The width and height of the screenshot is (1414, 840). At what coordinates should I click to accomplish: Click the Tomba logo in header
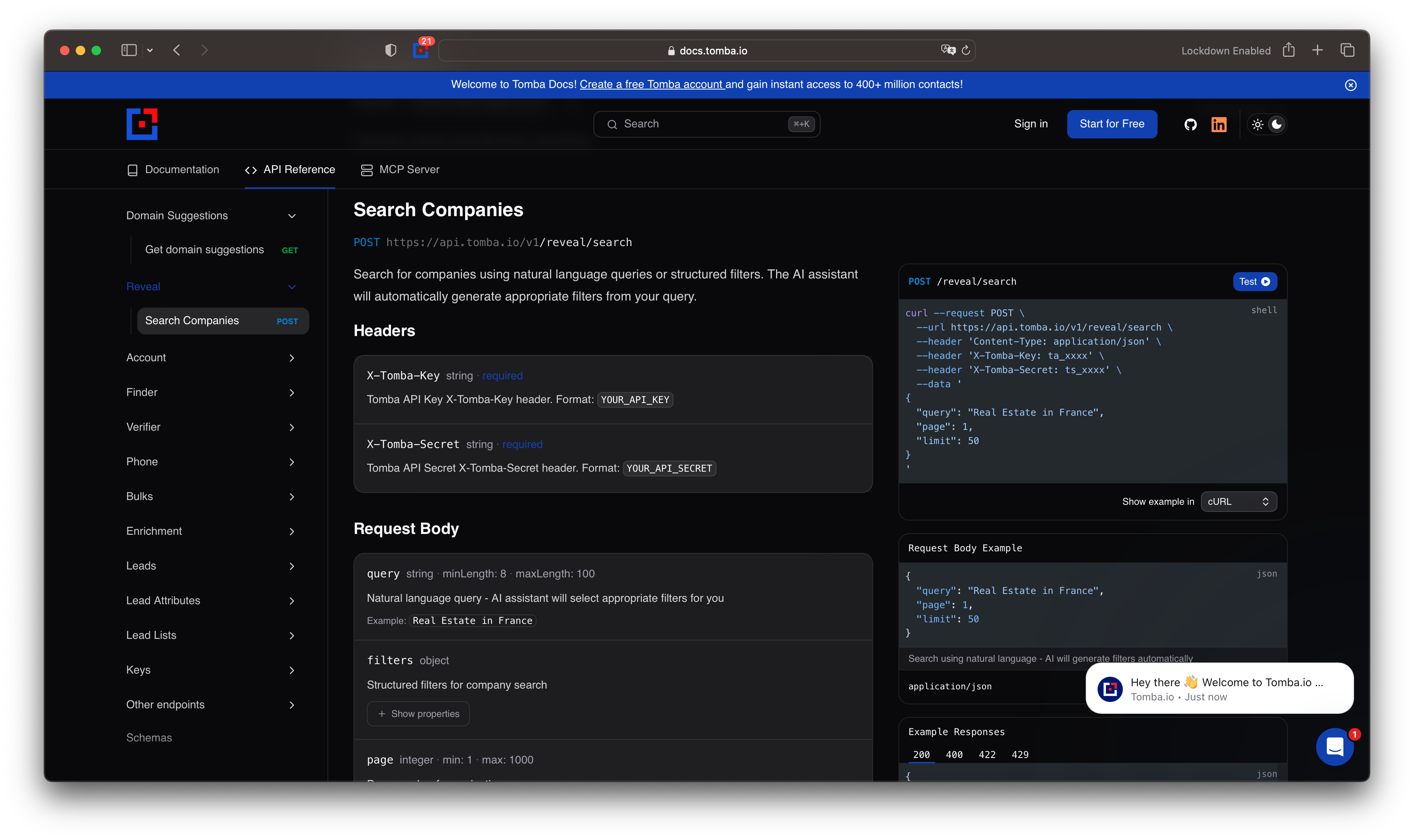(142, 124)
